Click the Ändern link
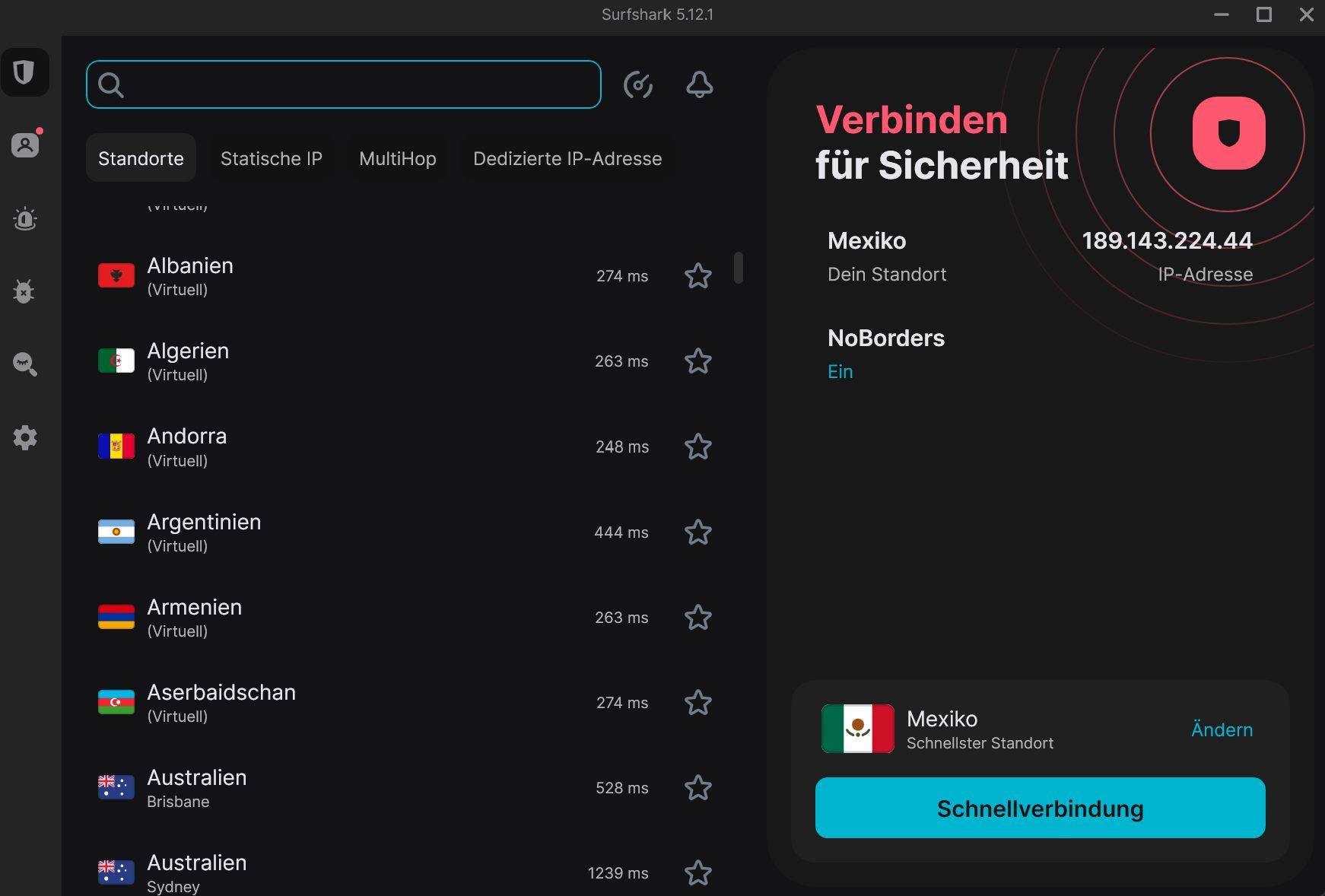The image size is (1325, 896). [1222, 729]
